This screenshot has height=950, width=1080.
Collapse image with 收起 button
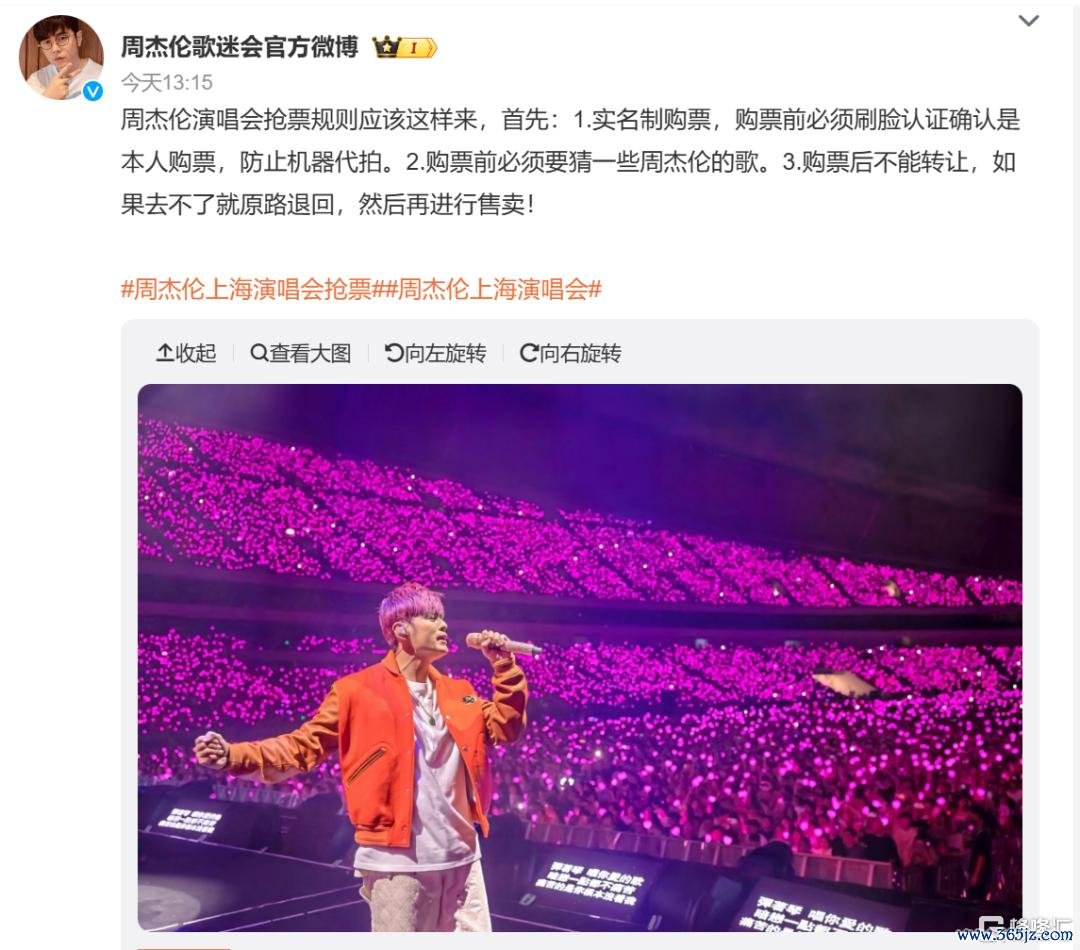click(x=186, y=353)
